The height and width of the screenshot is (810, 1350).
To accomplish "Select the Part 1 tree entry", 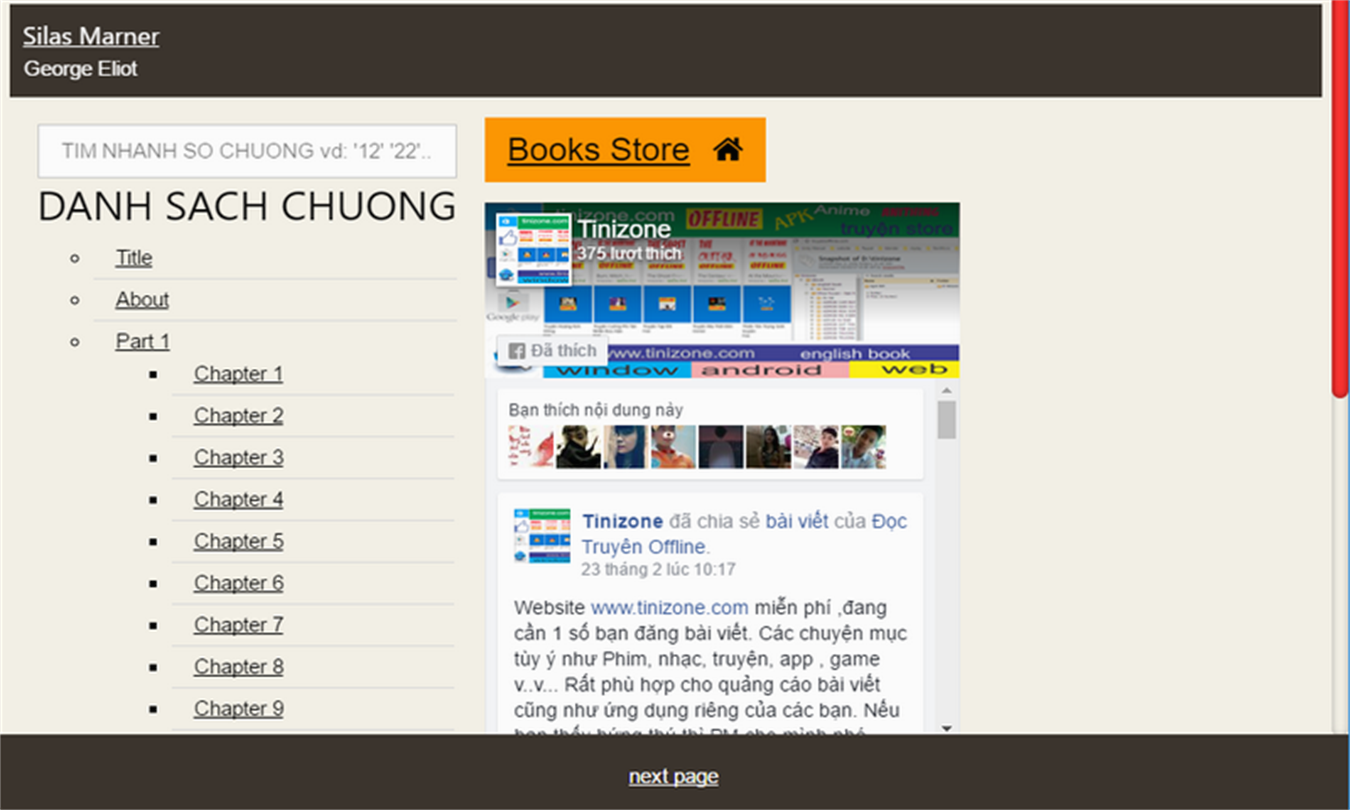I will click(x=143, y=341).
